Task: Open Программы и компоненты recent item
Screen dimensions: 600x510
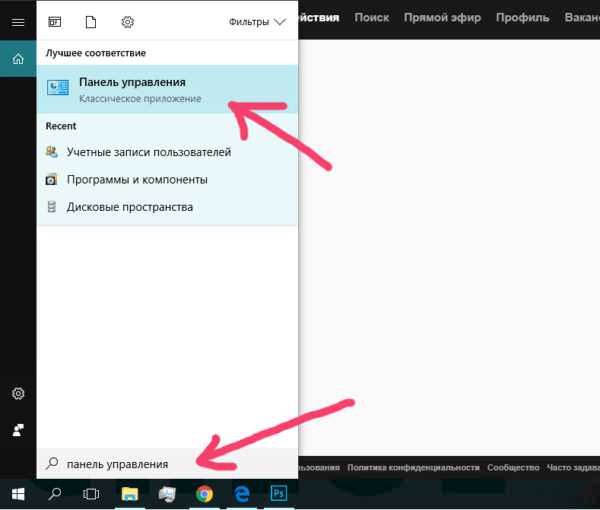Action: click(x=167, y=179)
